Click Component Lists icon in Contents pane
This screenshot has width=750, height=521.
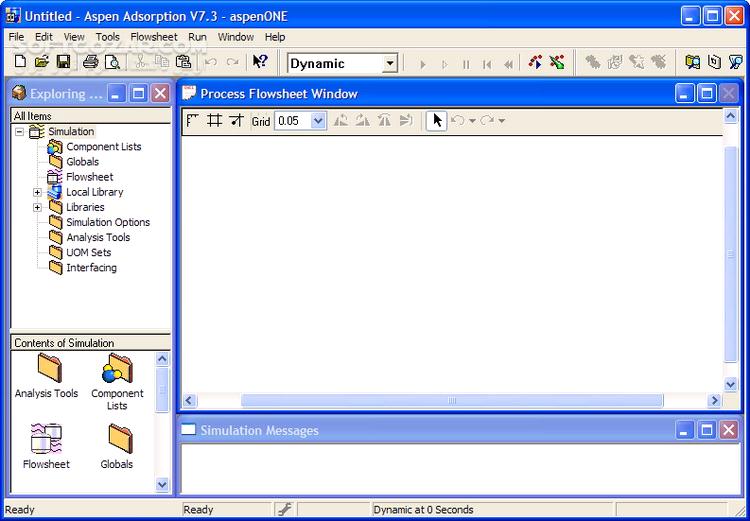(x=117, y=367)
